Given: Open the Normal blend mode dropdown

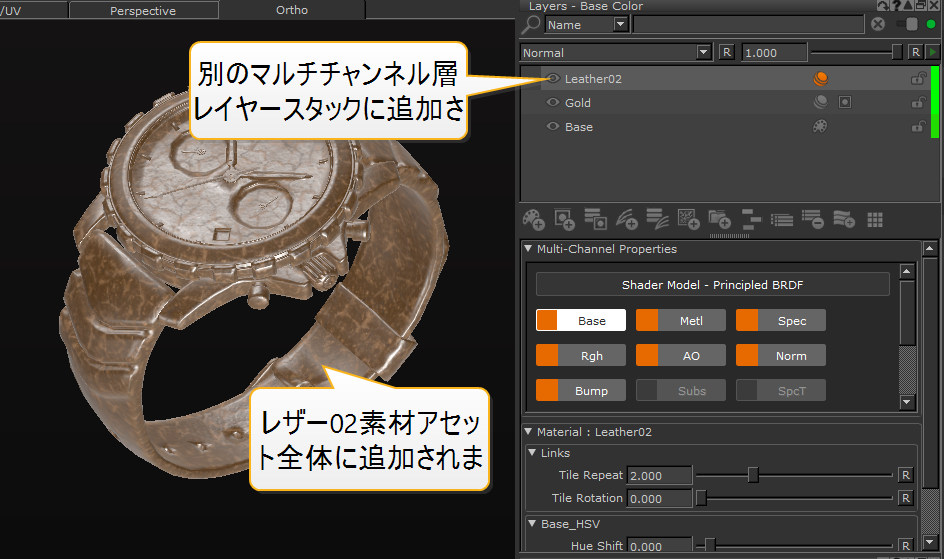Looking at the screenshot, I should (703, 52).
